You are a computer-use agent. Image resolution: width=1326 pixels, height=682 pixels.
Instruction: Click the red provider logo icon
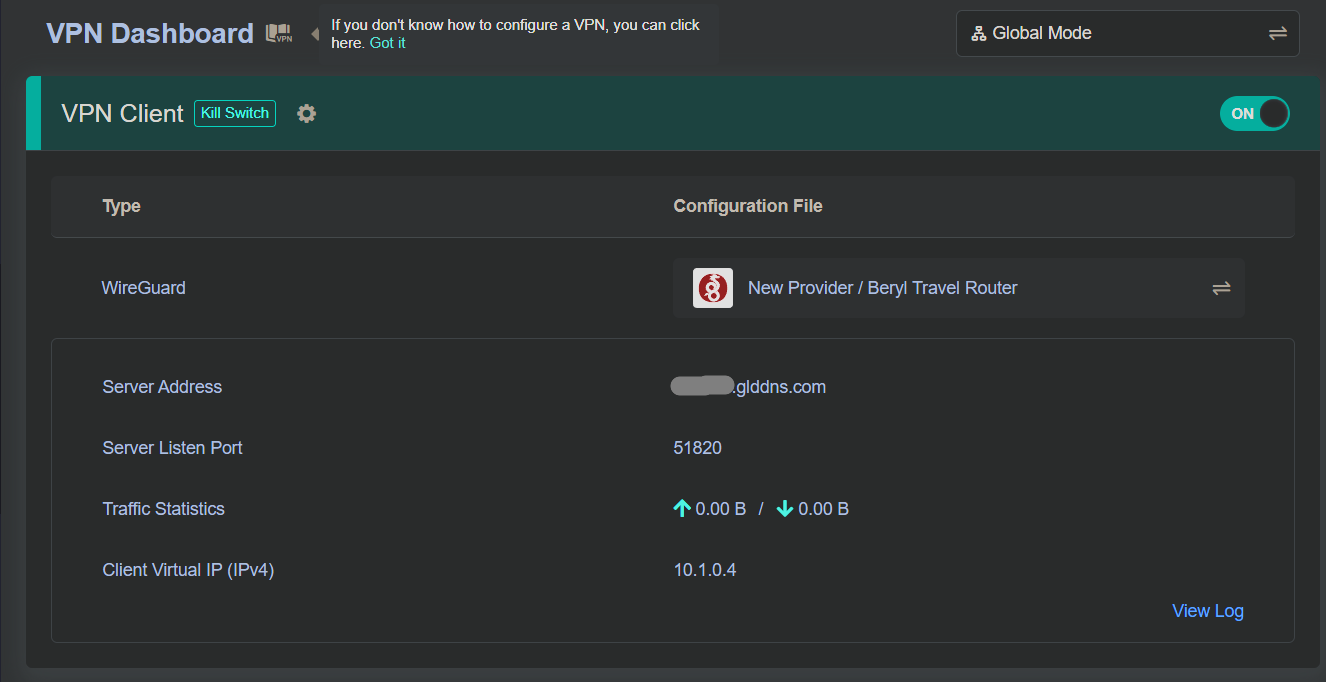(x=713, y=288)
